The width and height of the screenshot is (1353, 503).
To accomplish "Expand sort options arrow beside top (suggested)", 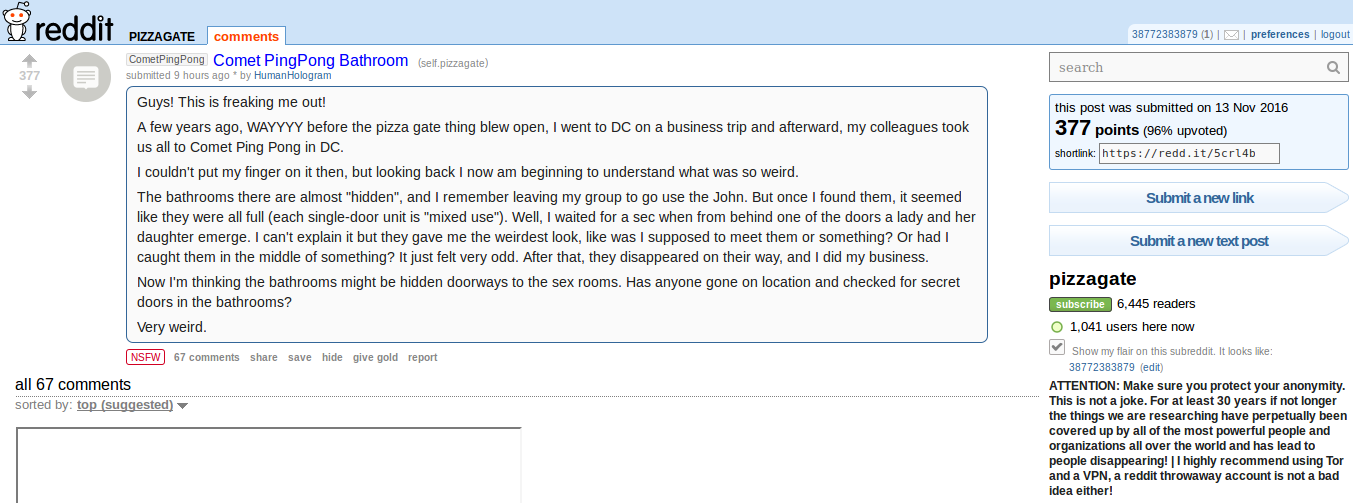I will [x=183, y=406].
